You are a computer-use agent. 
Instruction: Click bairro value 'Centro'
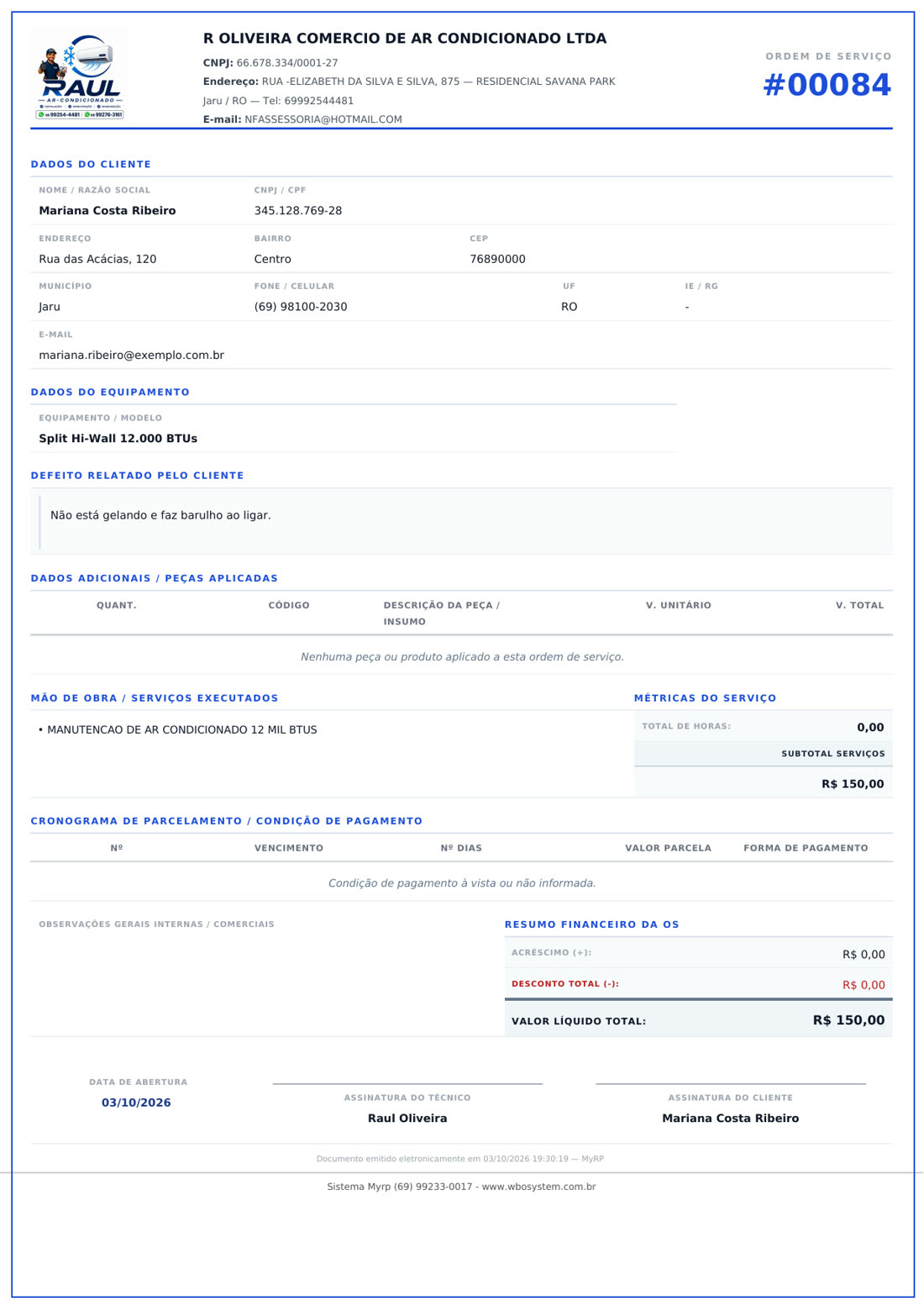(273, 259)
